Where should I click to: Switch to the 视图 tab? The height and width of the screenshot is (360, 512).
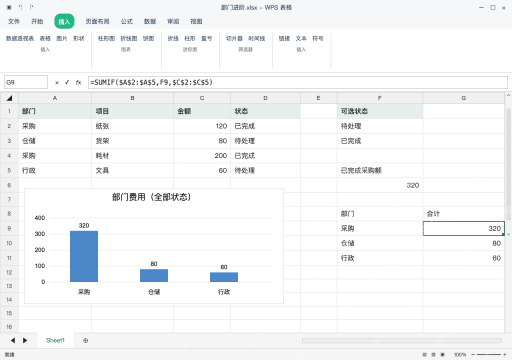coord(196,22)
